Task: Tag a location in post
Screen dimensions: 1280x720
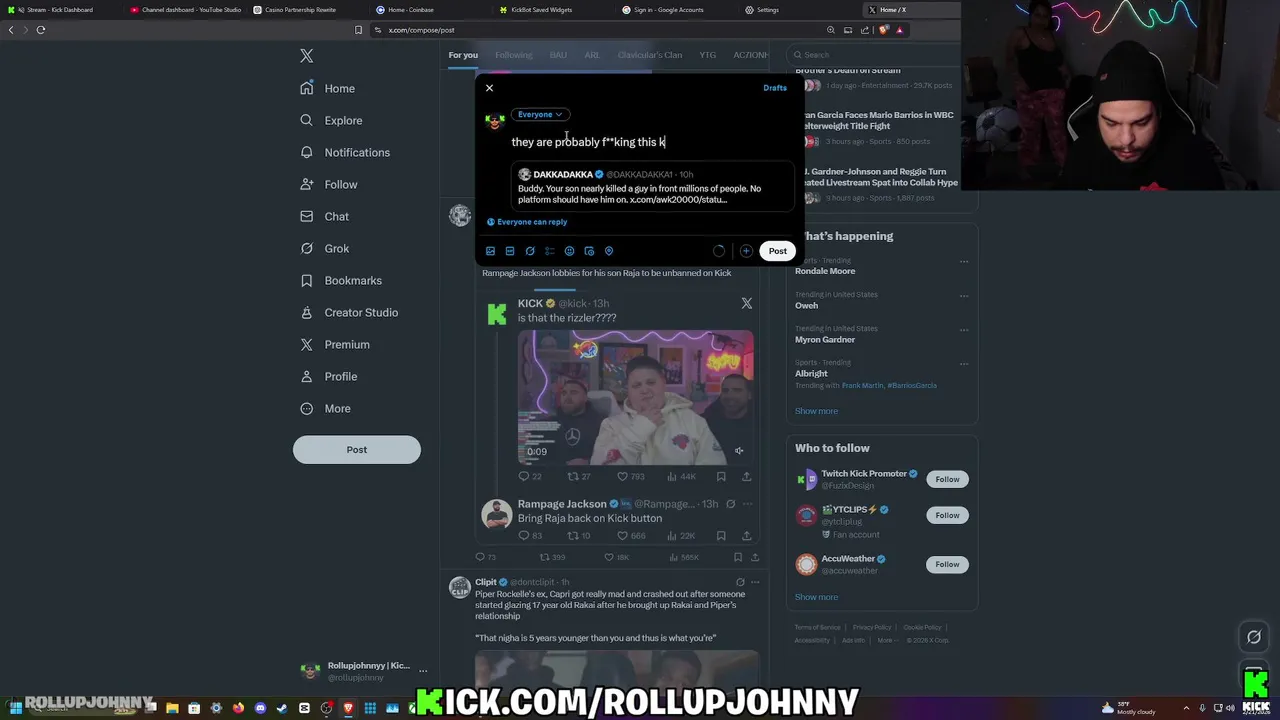Action: point(609,251)
